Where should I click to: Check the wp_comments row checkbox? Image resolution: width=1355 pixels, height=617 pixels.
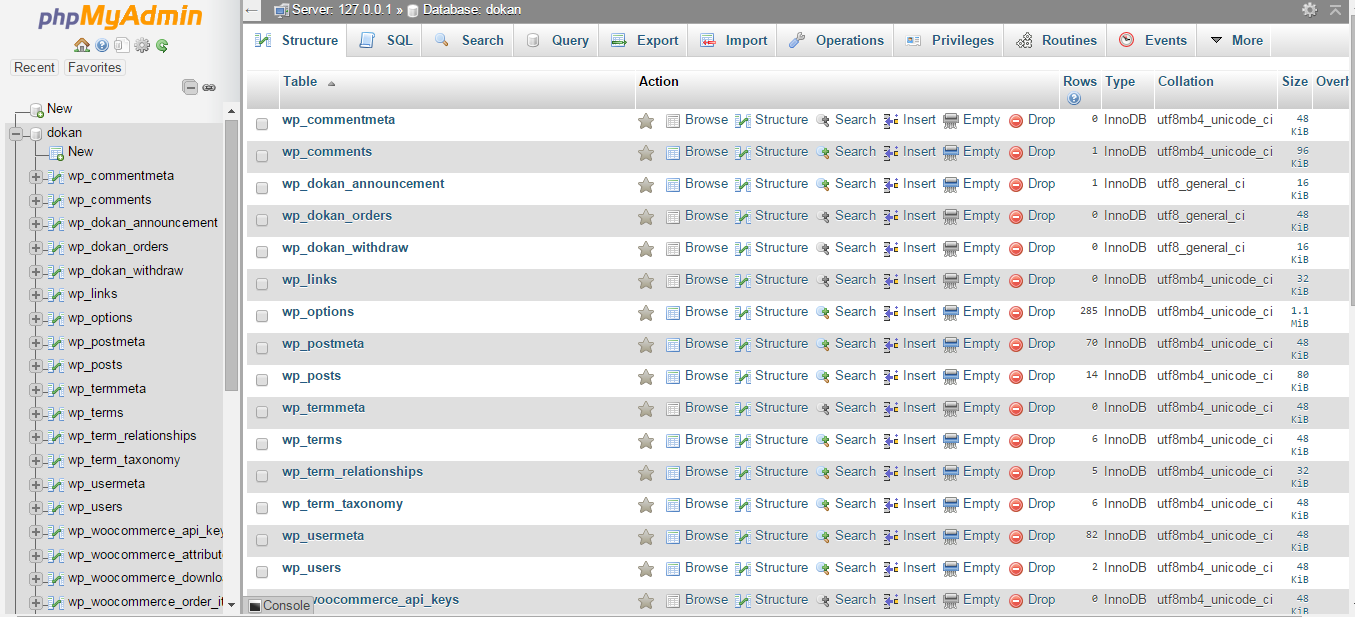[262, 156]
